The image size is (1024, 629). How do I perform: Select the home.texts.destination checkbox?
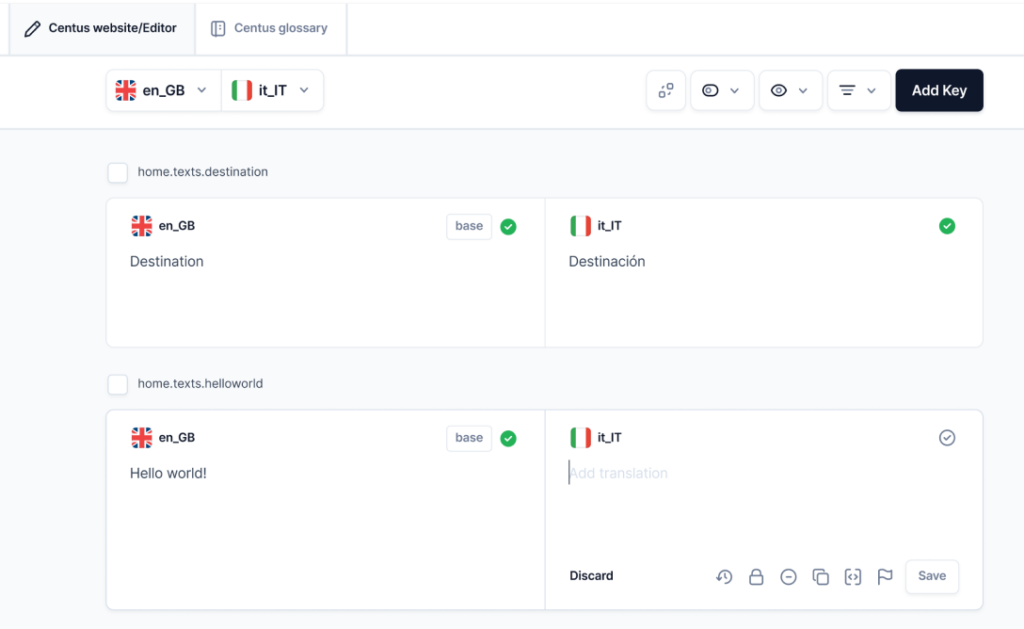117,172
